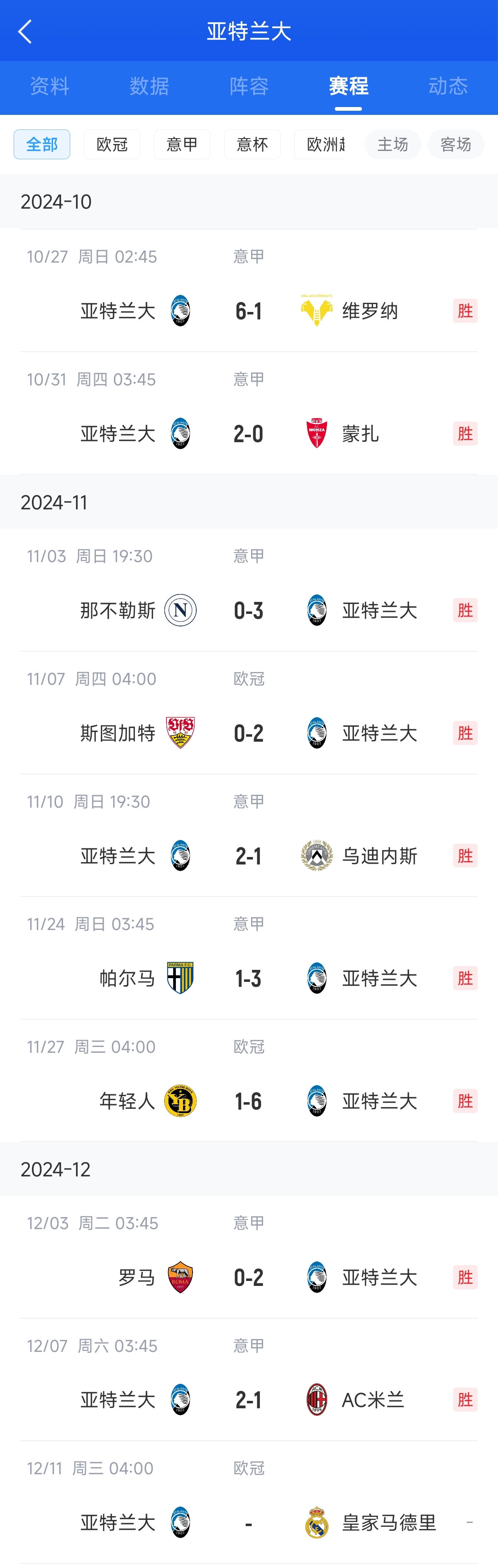Switch to the 数据 tab
The height and width of the screenshot is (1568, 498).
coord(149,86)
